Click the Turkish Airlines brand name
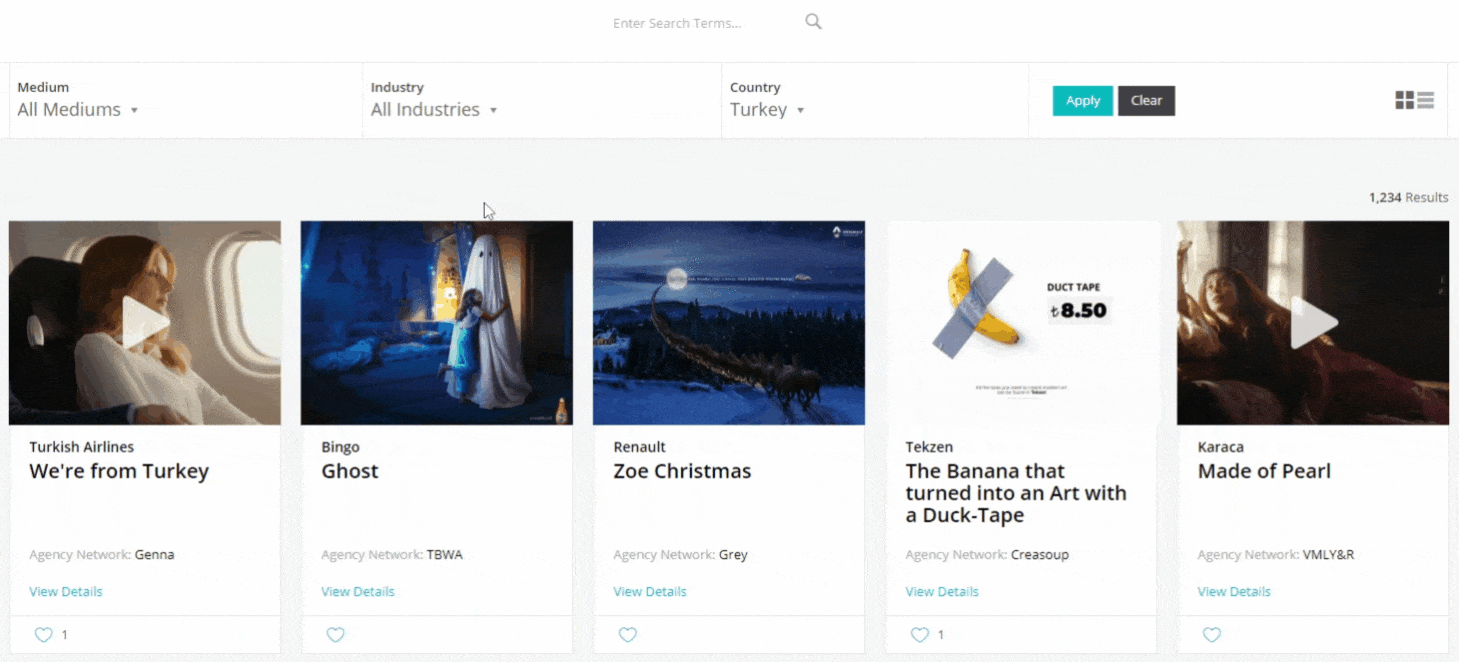This screenshot has width=1459, height=662. pos(81,447)
